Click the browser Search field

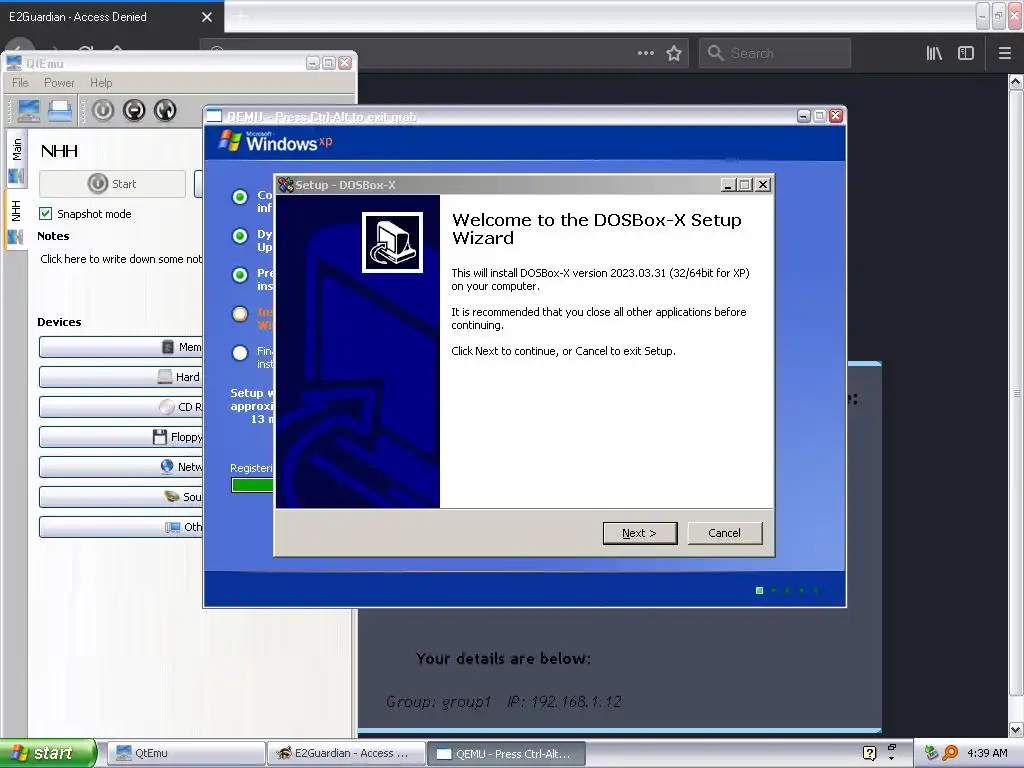[x=775, y=53]
